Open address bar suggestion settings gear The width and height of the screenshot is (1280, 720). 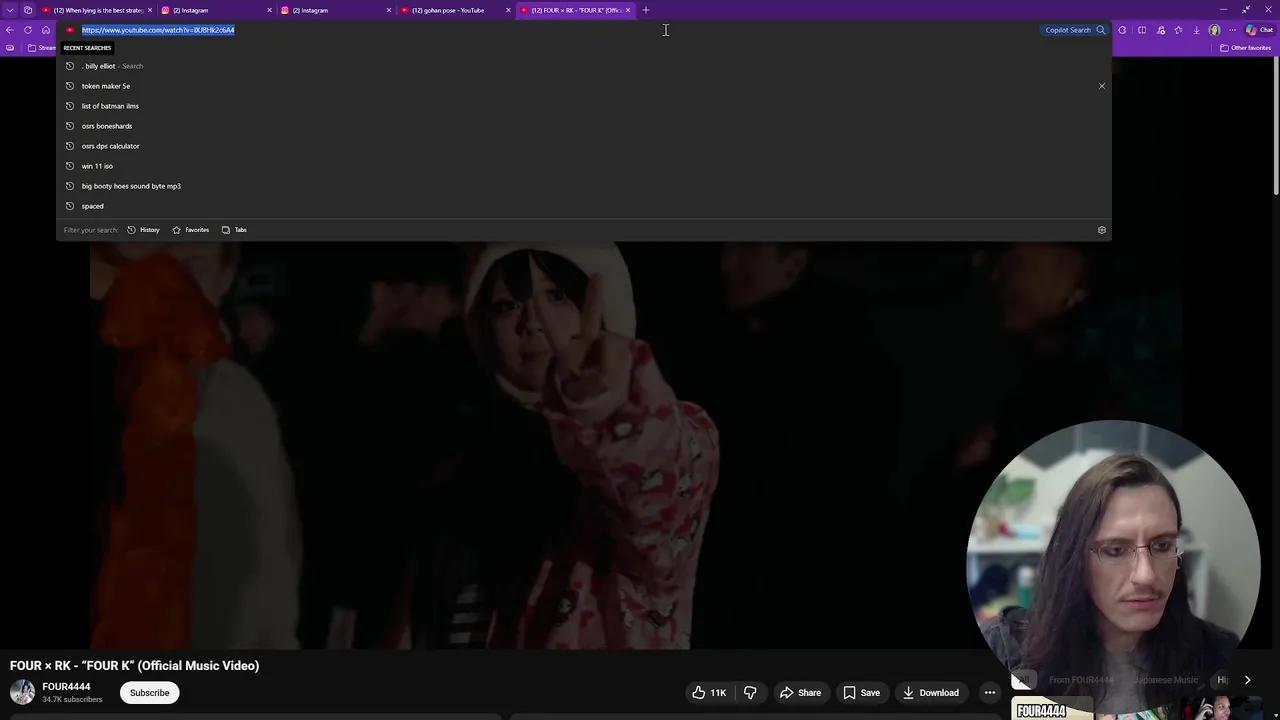(x=1102, y=230)
